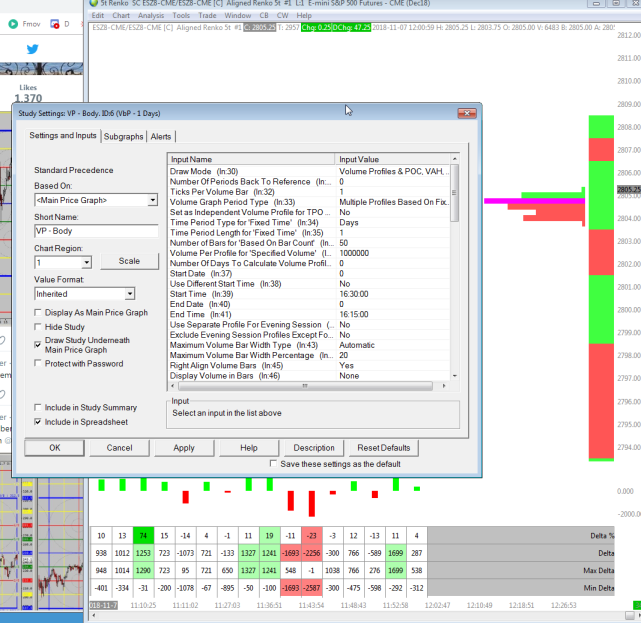Toggle Include in Spreadsheet checkbox
The image size is (641, 623).
click(38, 422)
